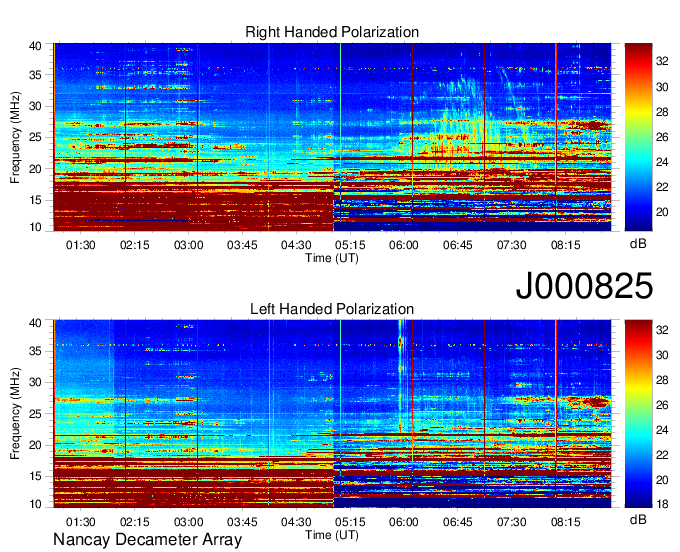680x552 pixels.
Task: Click the 35 MHz tick on the upper frequency axis
Action: pos(35,75)
